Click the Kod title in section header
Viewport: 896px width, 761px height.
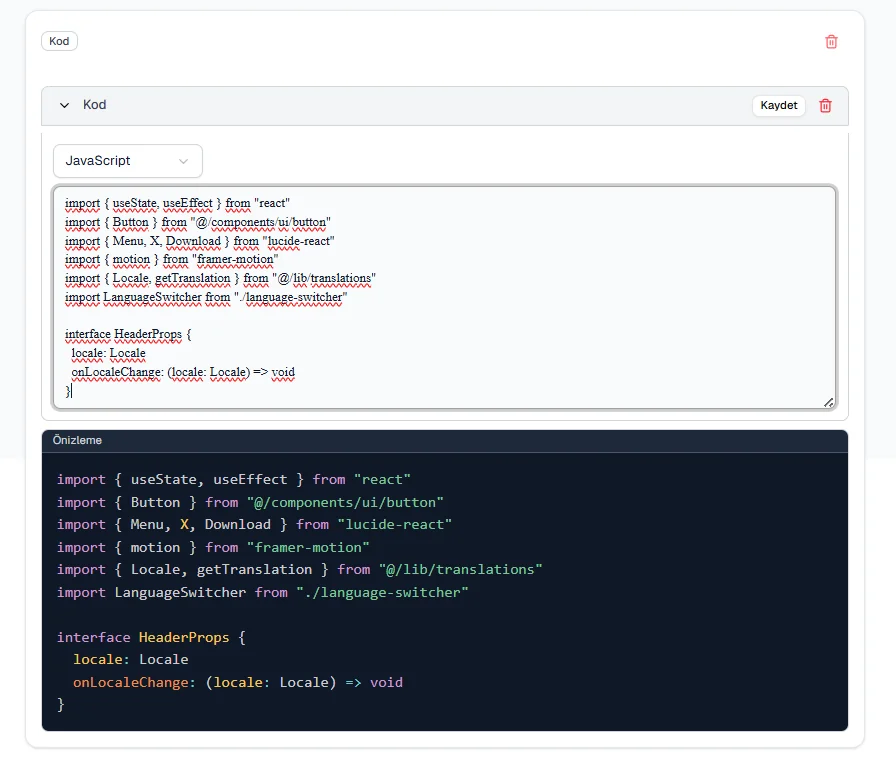pyautogui.click(x=94, y=105)
